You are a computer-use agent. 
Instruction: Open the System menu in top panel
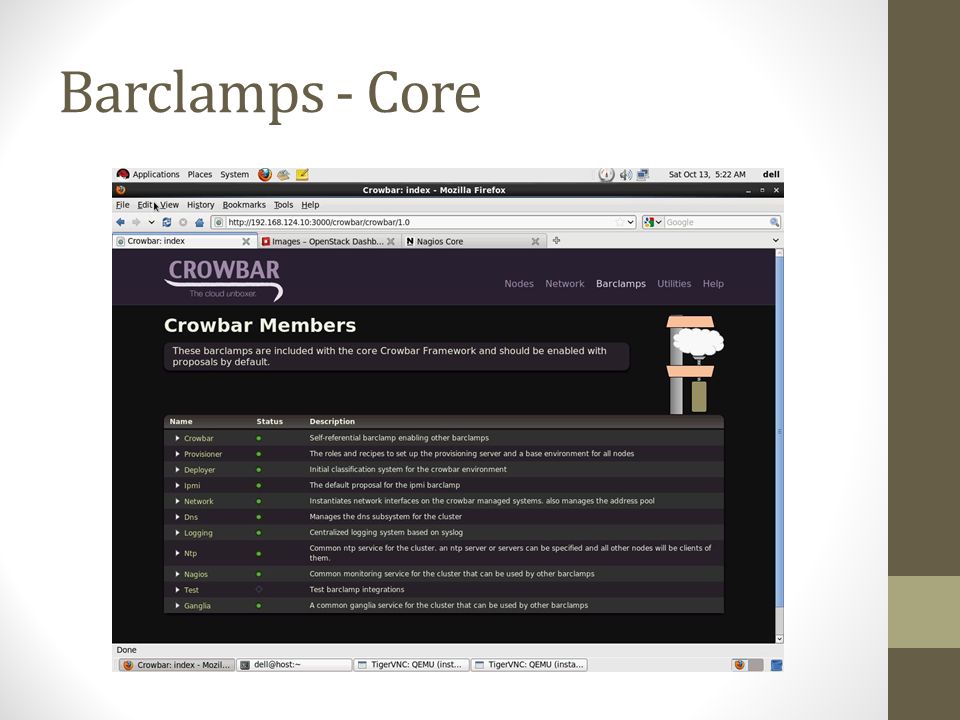[234, 174]
